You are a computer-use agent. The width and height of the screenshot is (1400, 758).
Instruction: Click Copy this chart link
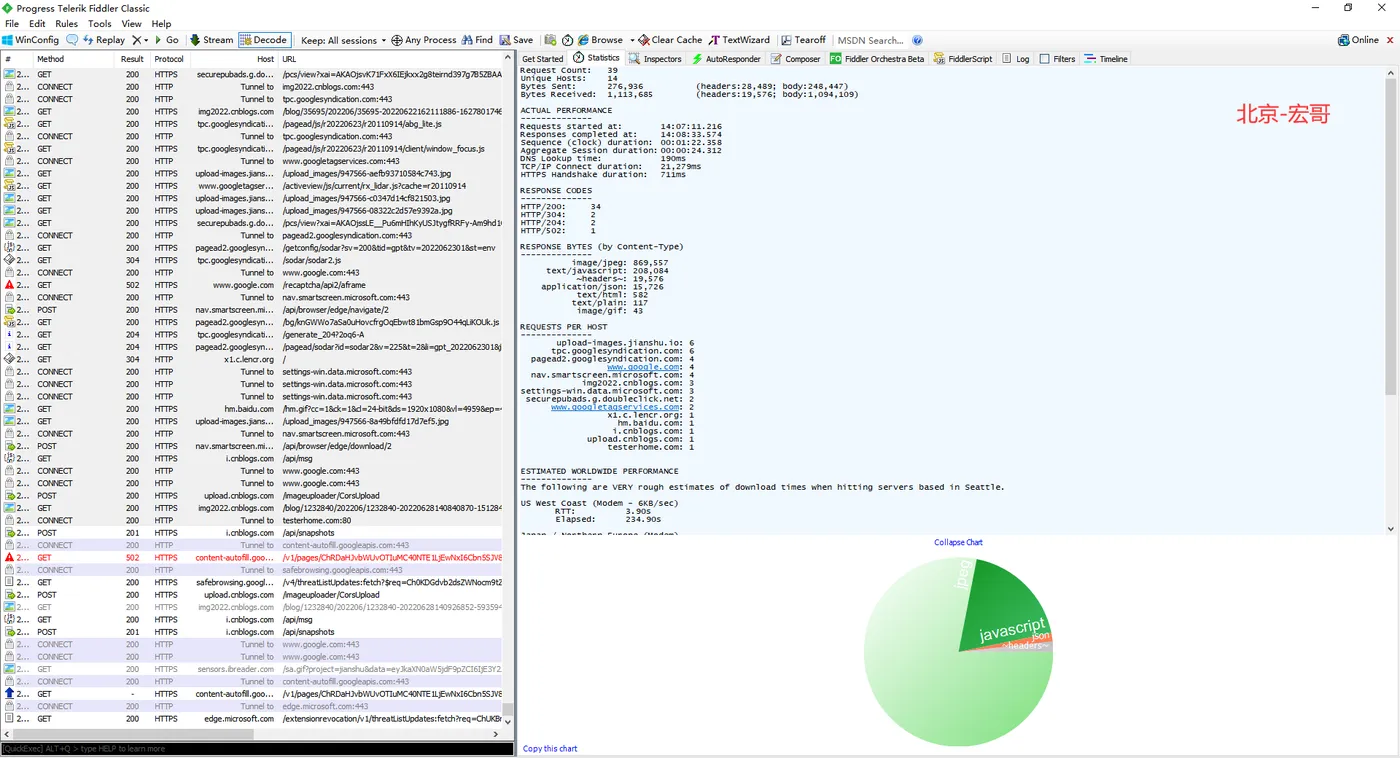550,748
